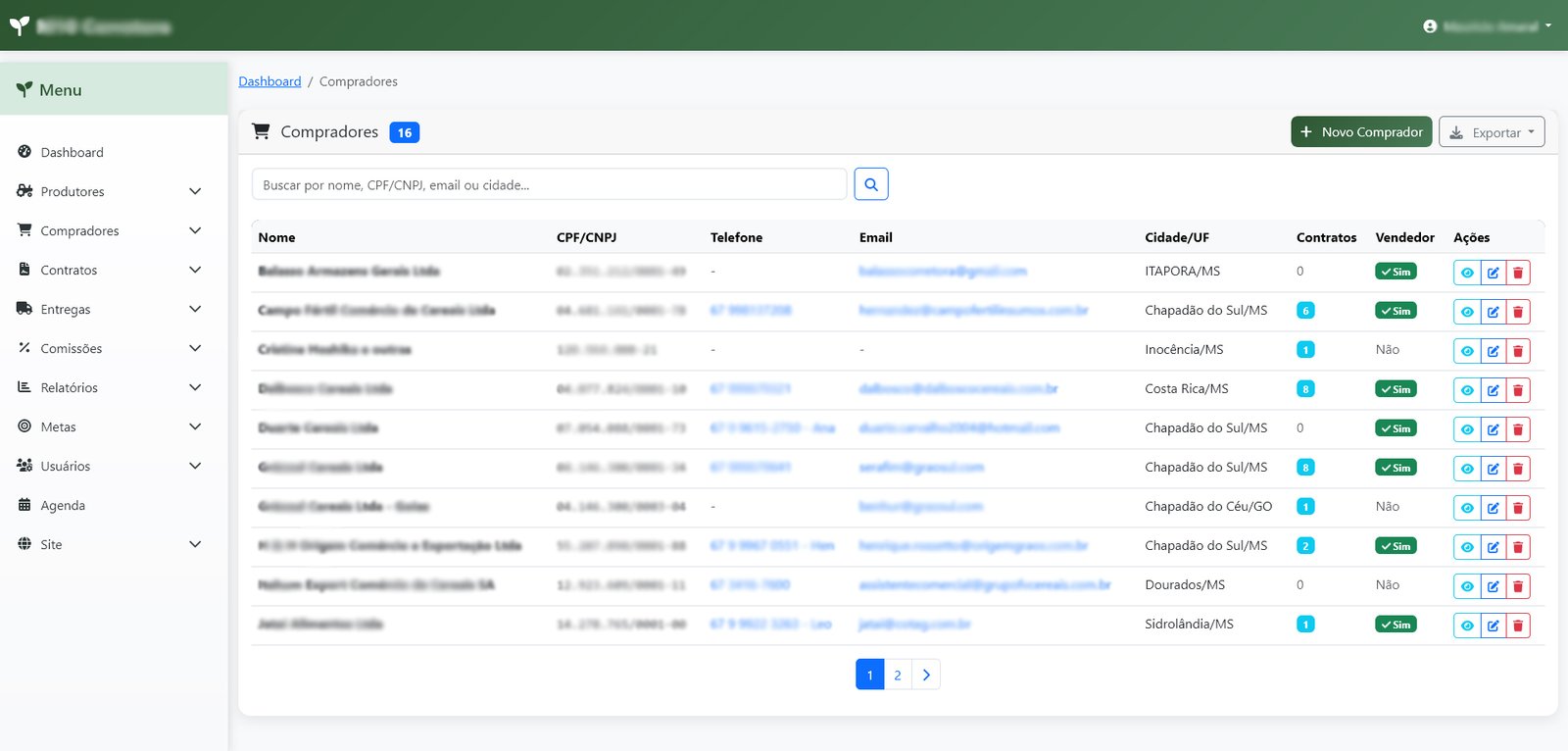Click the shopping cart icon beside Compradores title

pyautogui.click(x=261, y=131)
